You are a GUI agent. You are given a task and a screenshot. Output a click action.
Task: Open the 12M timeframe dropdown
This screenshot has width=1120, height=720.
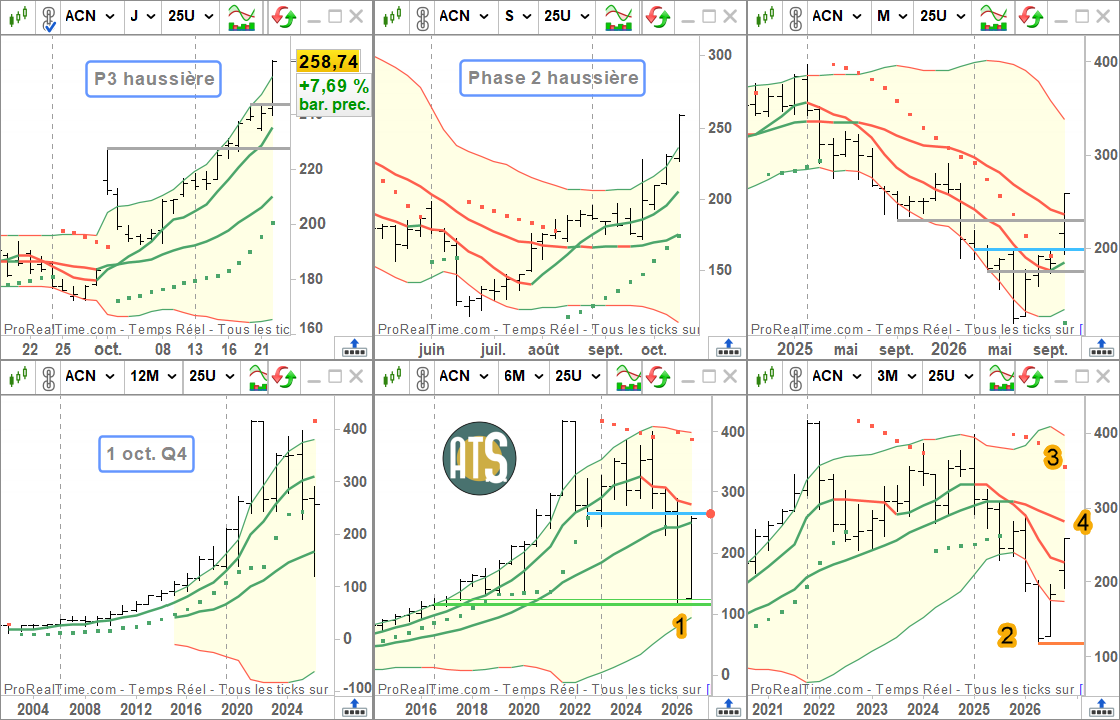click(152, 376)
